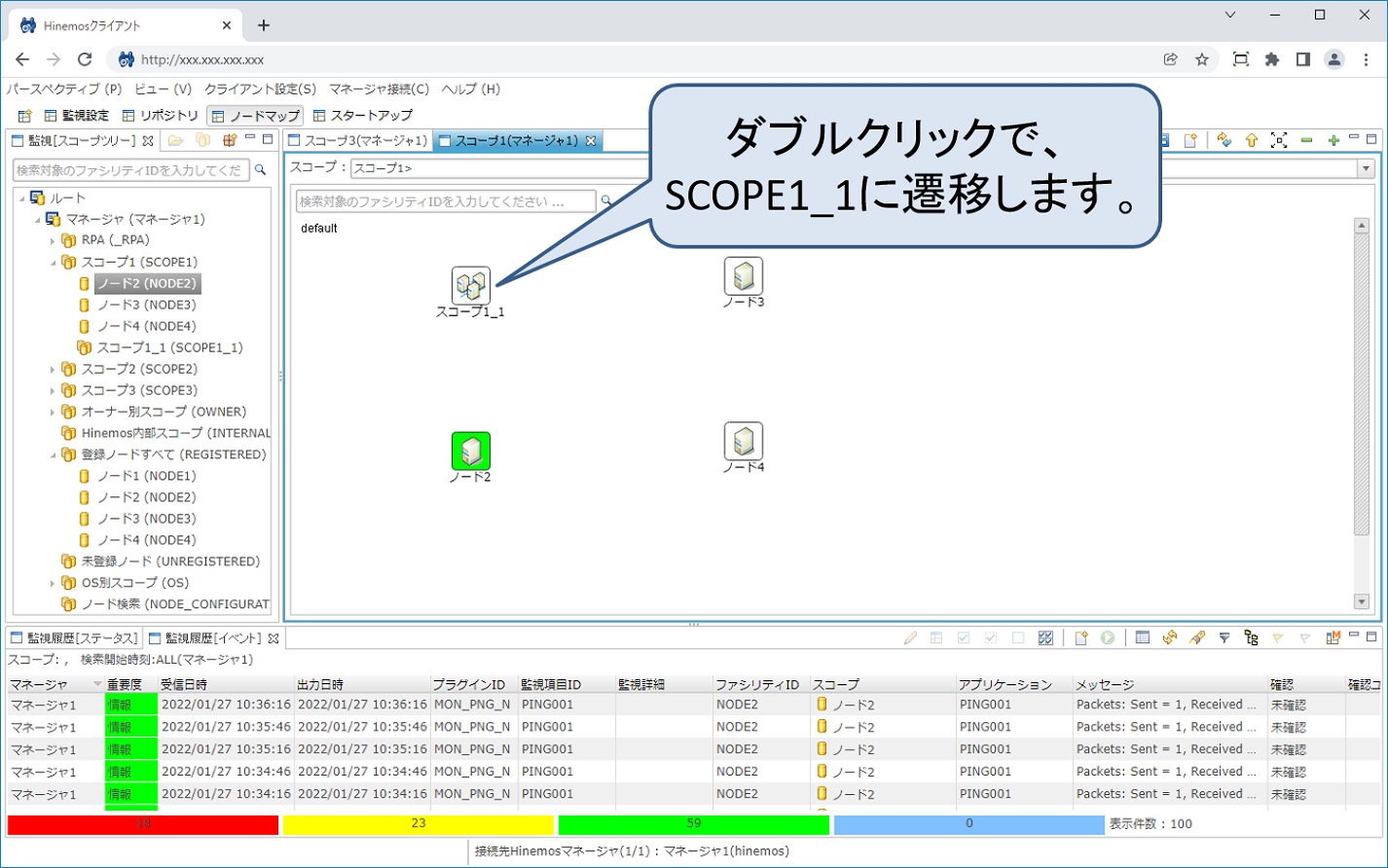Image resolution: width=1388 pixels, height=868 pixels.
Task: Open the リポジトリ perspective
Action: pos(160,116)
